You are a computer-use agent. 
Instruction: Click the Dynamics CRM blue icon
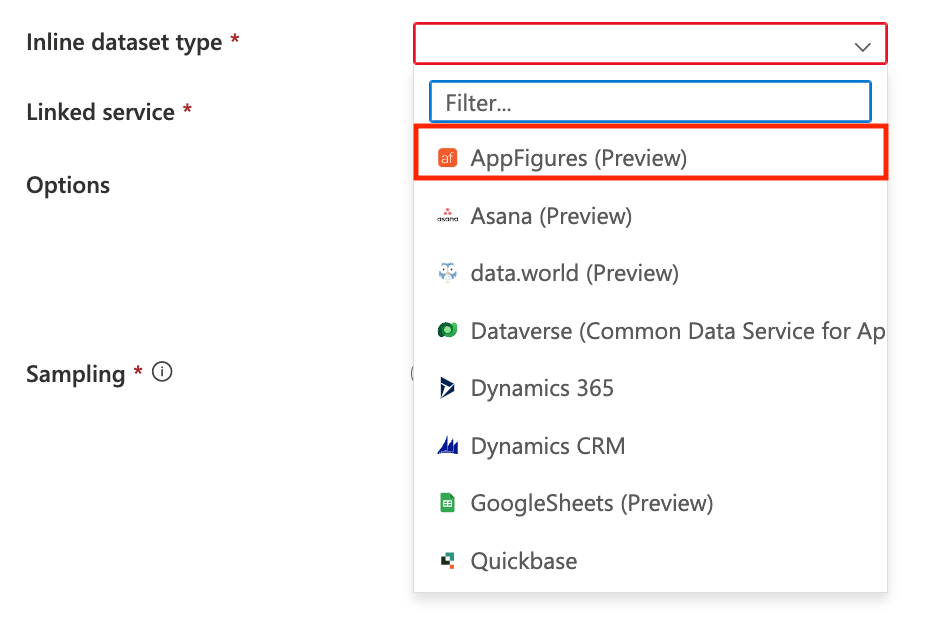[448, 445]
